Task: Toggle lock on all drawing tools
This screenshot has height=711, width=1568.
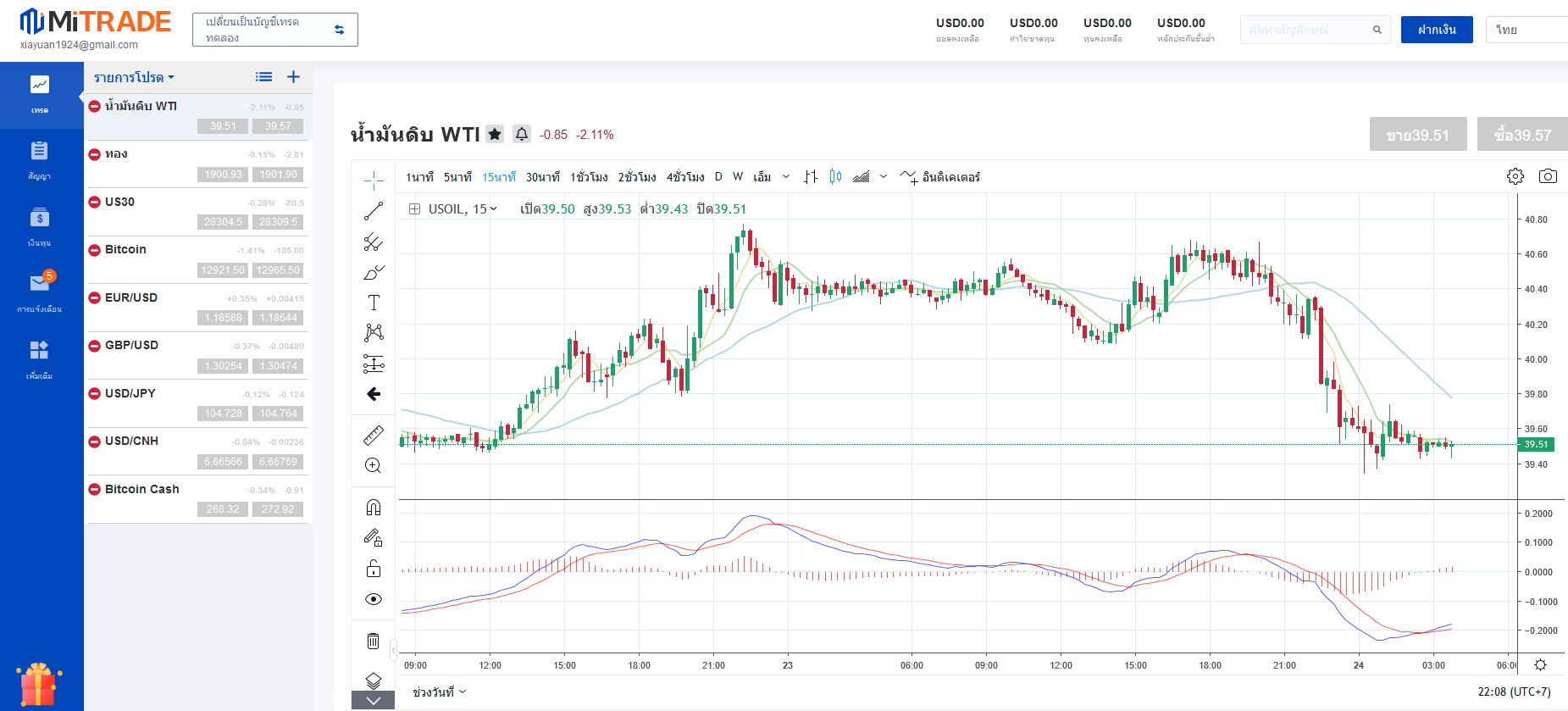Action: coord(374,569)
